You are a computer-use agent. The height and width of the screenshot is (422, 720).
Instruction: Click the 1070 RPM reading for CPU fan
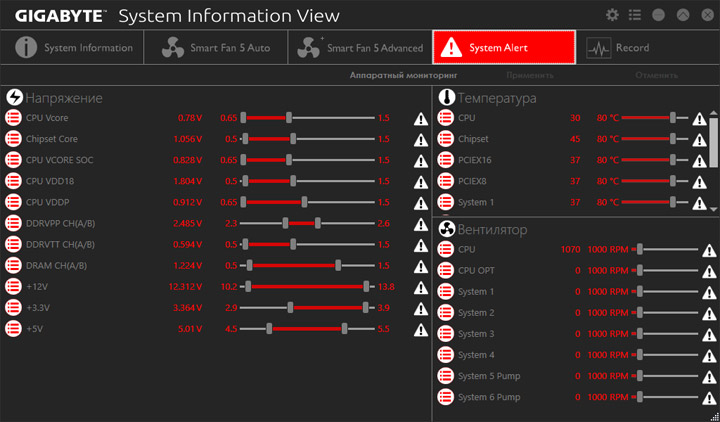click(570, 250)
